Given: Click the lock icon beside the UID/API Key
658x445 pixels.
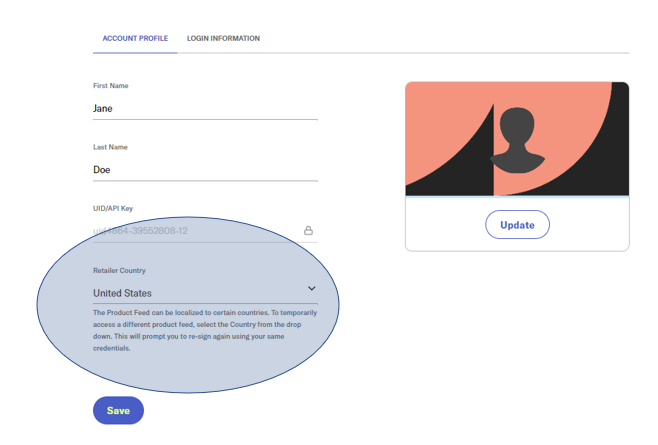Looking at the screenshot, I should click(x=308, y=231).
